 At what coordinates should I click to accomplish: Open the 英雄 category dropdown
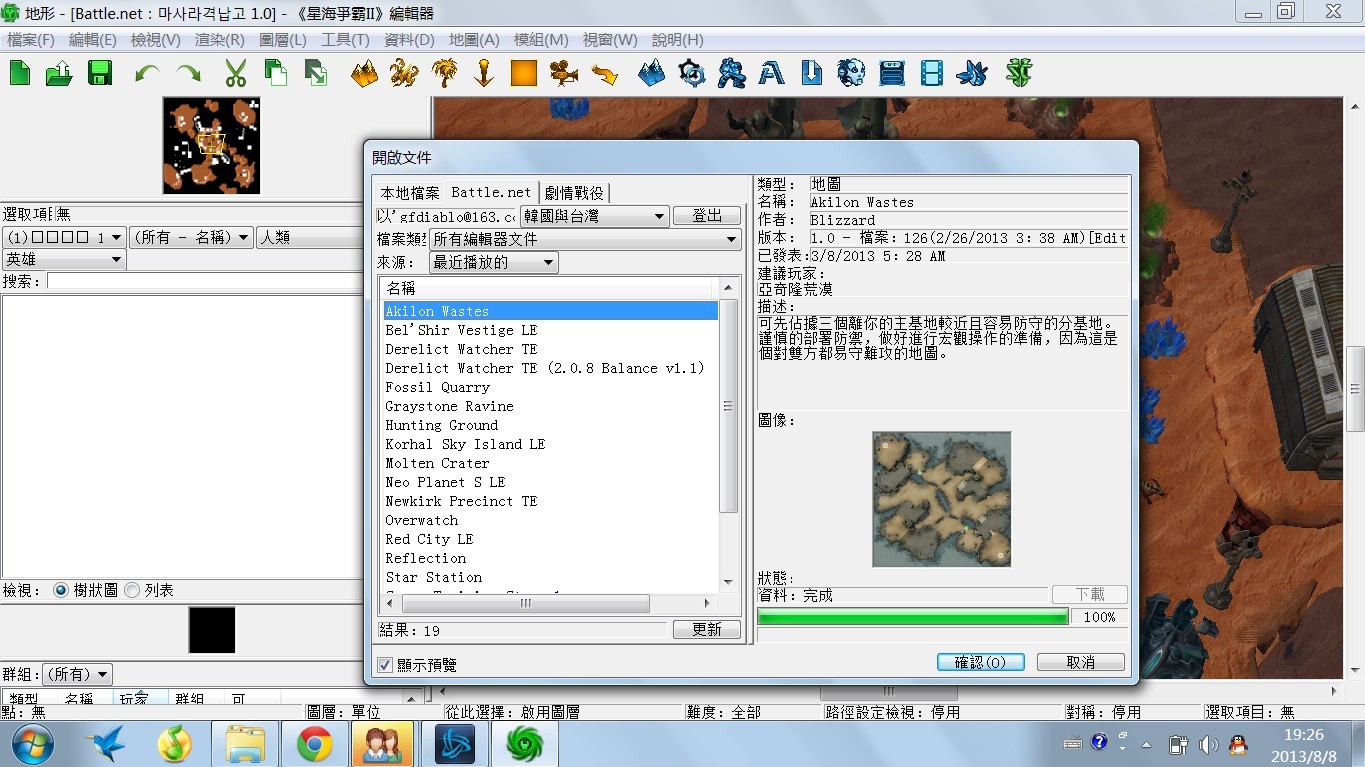tap(63, 259)
